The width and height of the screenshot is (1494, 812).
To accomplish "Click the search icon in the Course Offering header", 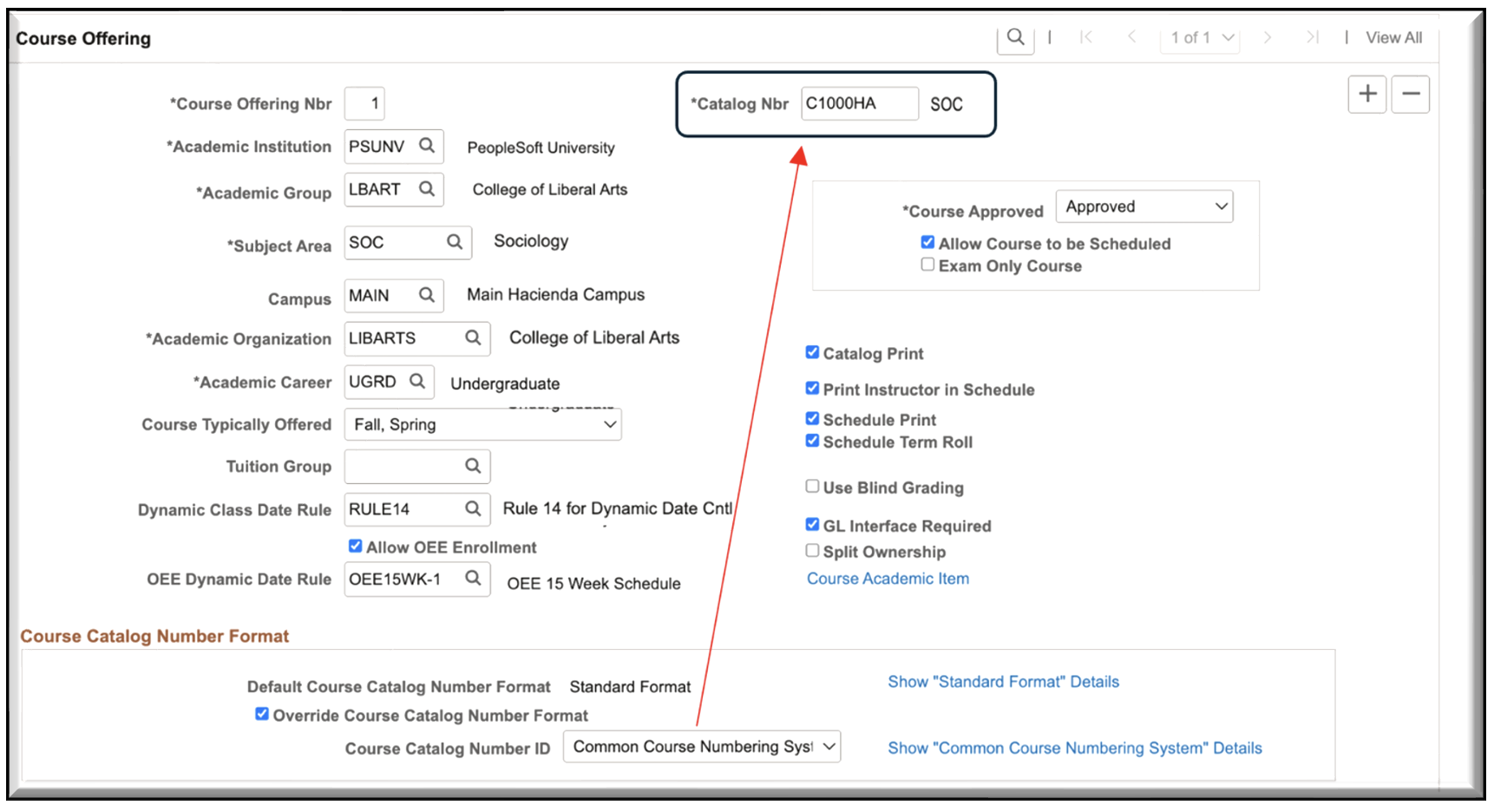I will 1015,37.
